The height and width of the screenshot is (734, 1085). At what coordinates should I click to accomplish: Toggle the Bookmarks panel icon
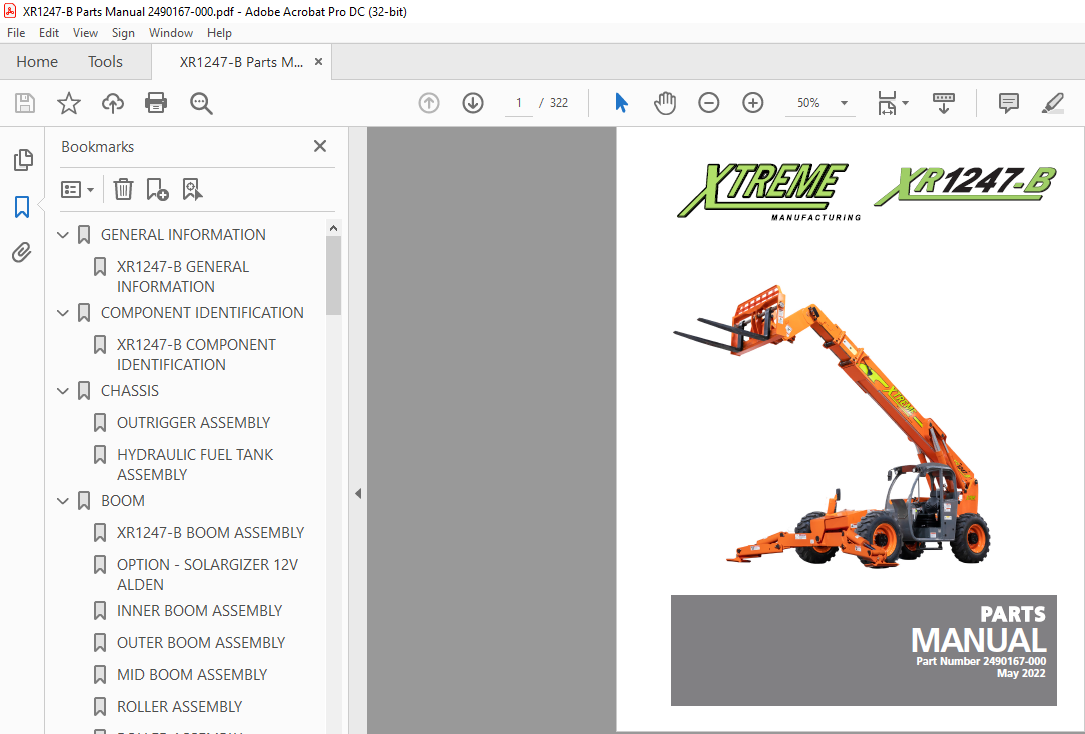(22, 206)
